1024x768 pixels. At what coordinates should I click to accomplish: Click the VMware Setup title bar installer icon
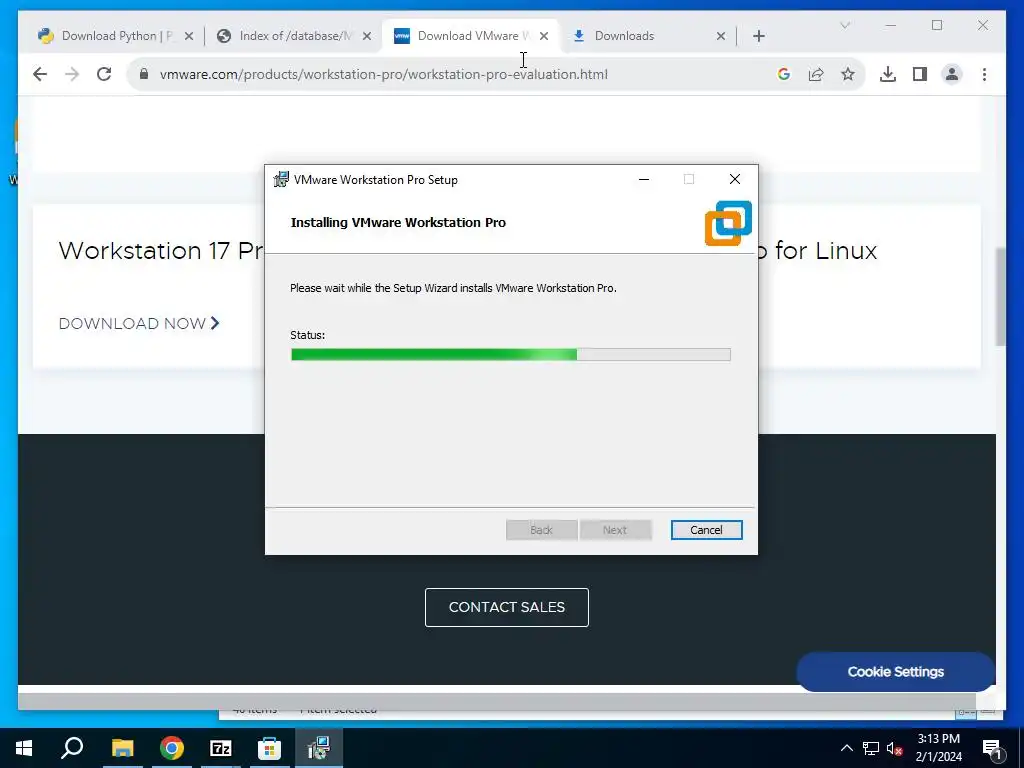point(281,179)
